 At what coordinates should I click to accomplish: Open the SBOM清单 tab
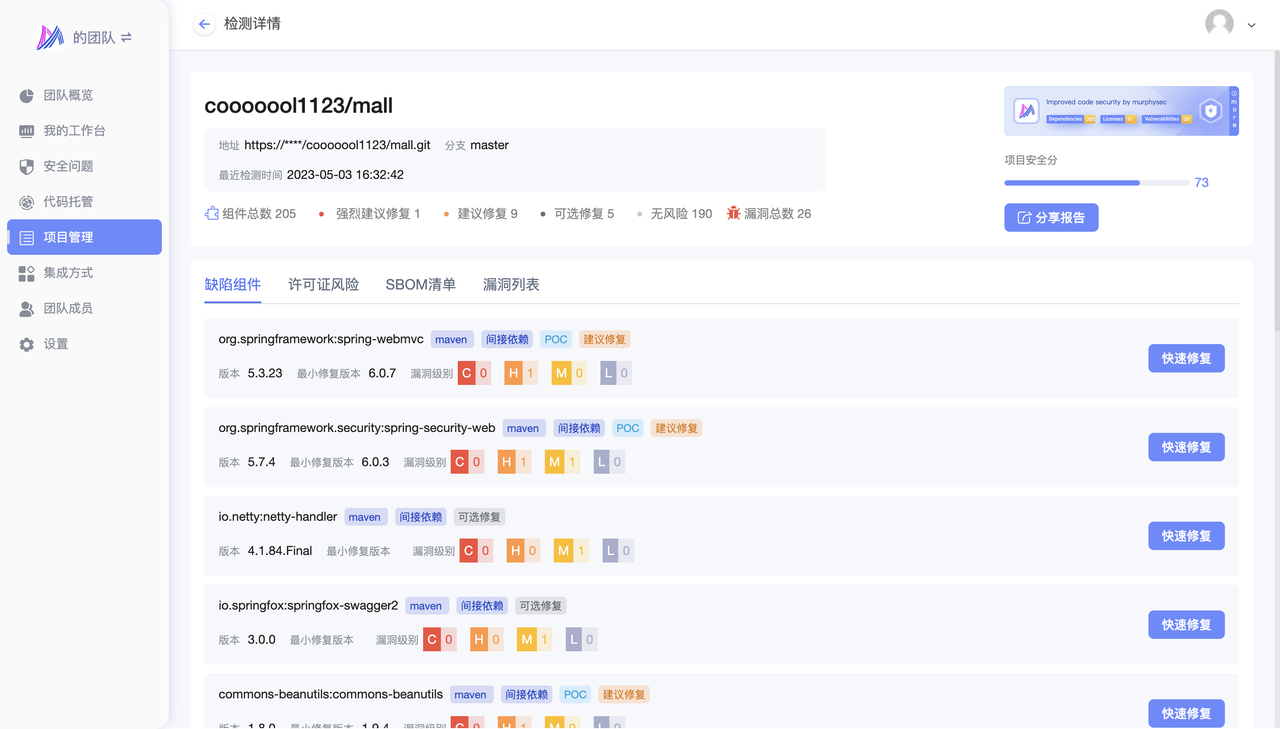click(420, 285)
